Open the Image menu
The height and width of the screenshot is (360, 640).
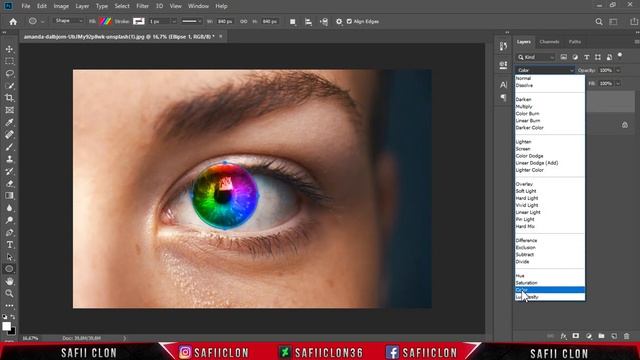pyautogui.click(x=61, y=6)
